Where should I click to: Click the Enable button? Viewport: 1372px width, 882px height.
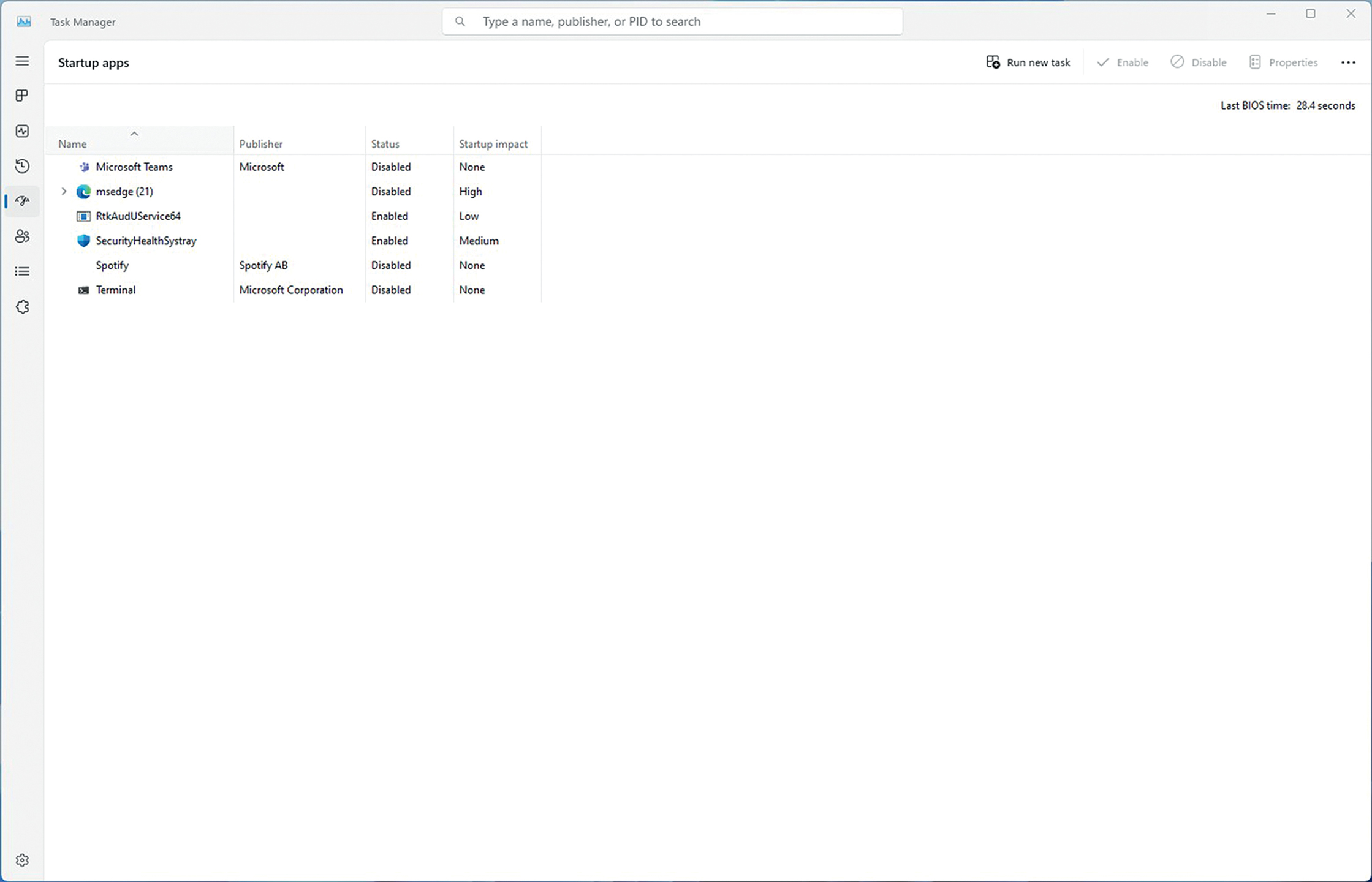click(x=1122, y=62)
